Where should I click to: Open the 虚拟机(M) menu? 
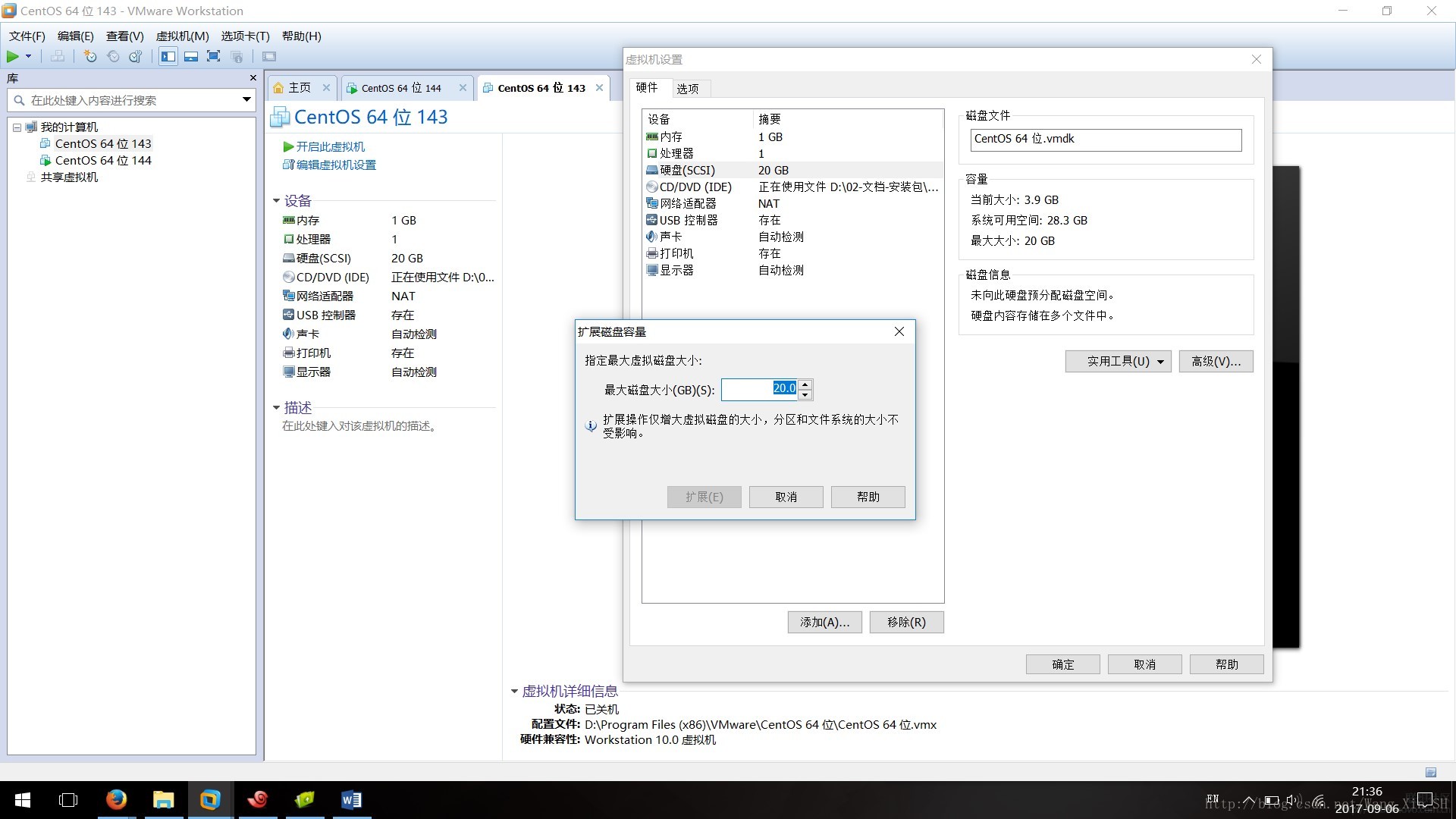[181, 36]
